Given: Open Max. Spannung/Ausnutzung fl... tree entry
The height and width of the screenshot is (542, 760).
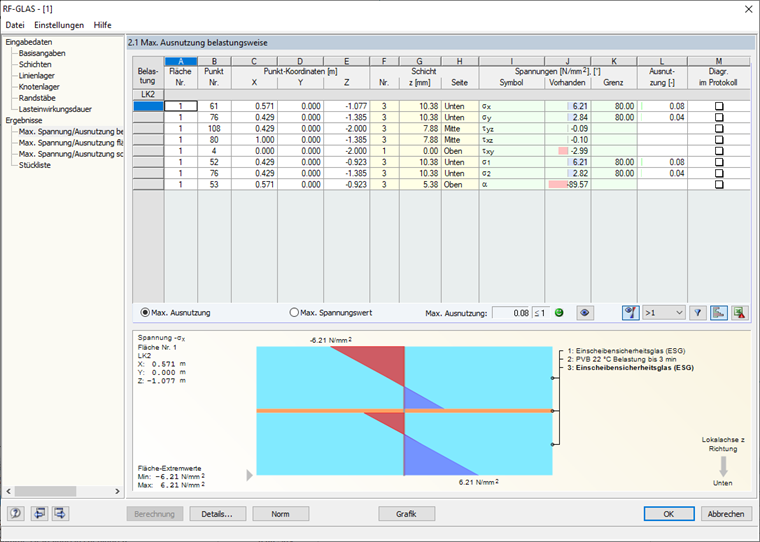Looking at the screenshot, I should (71, 143).
